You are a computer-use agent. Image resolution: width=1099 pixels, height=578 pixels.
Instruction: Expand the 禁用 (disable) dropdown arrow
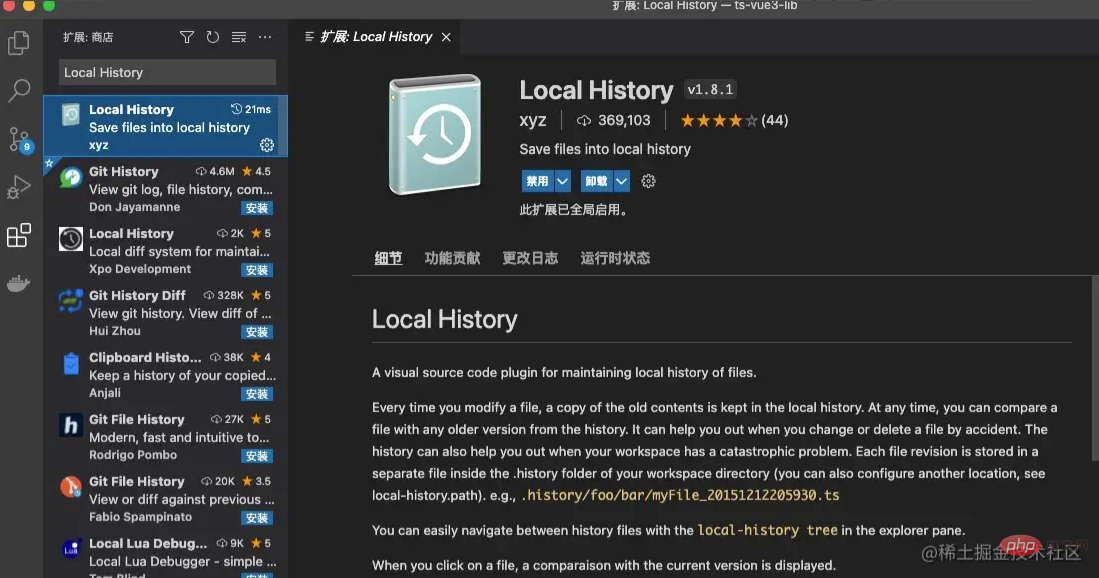click(x=562, y=181)
